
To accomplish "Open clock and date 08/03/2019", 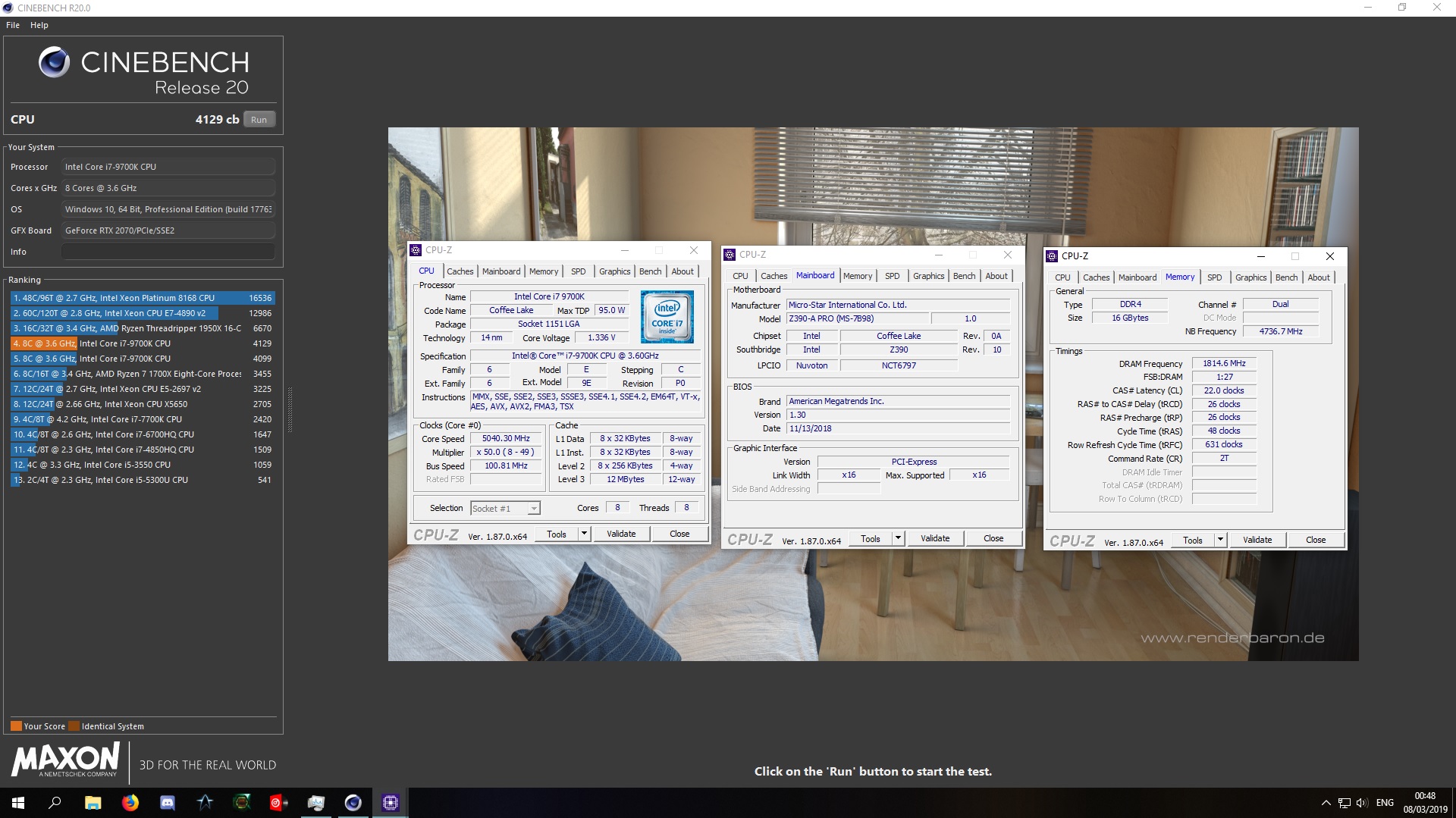I will coord(1425,803).
